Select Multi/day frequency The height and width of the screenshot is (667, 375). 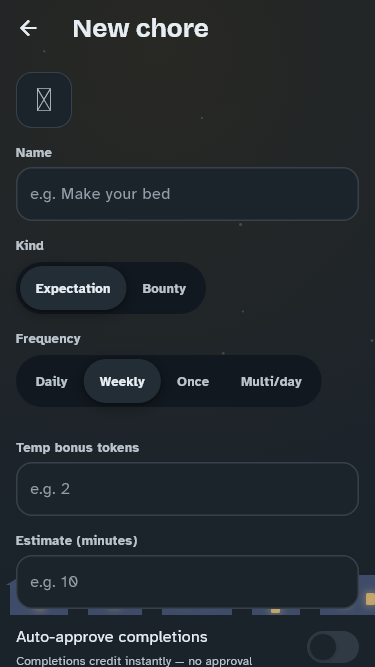[271, 382]
